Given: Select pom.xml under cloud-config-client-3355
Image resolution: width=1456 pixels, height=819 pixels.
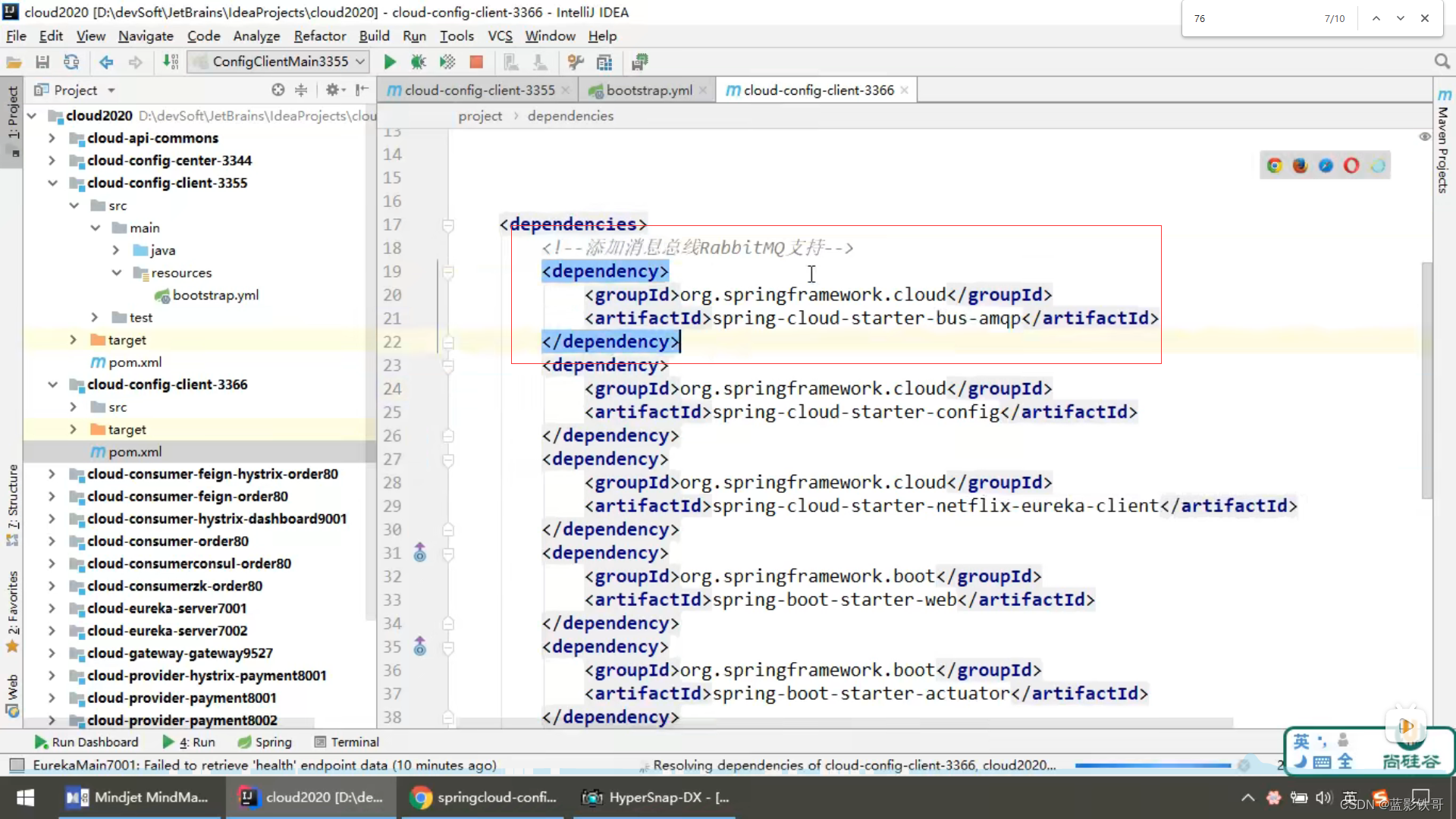Looking at the screenshot, I should 134,362.
